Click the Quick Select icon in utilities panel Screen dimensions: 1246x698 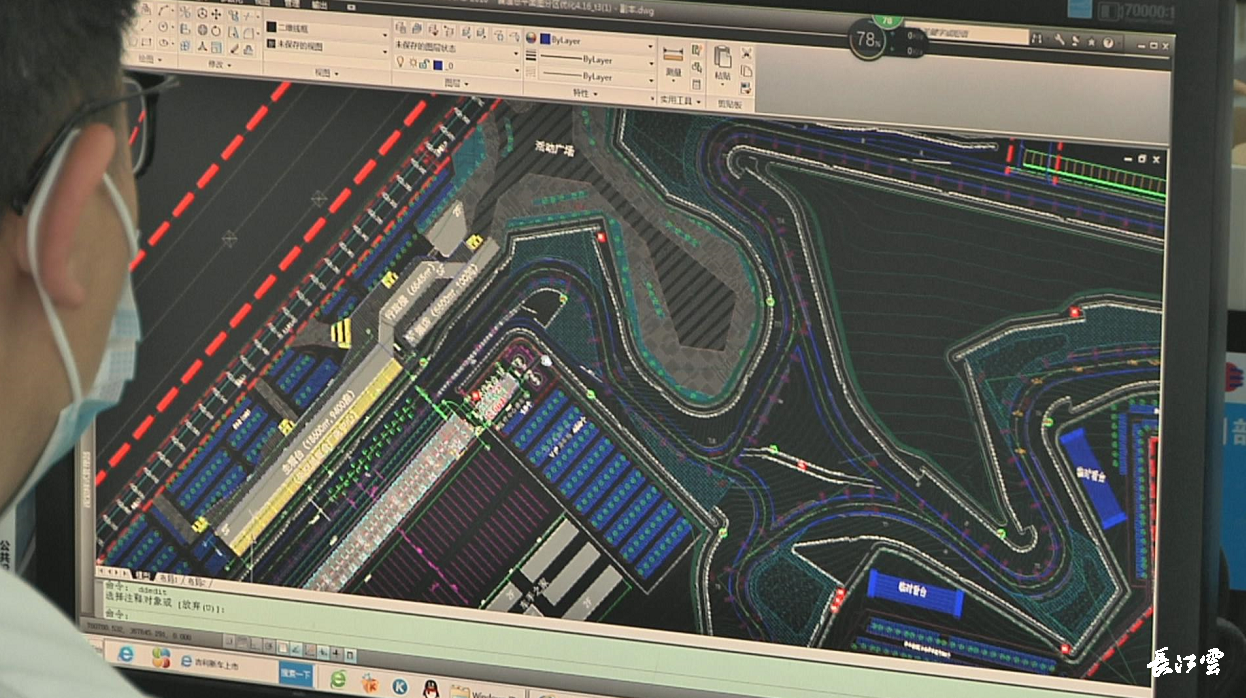pyautogui.click(x=697, y=50)
